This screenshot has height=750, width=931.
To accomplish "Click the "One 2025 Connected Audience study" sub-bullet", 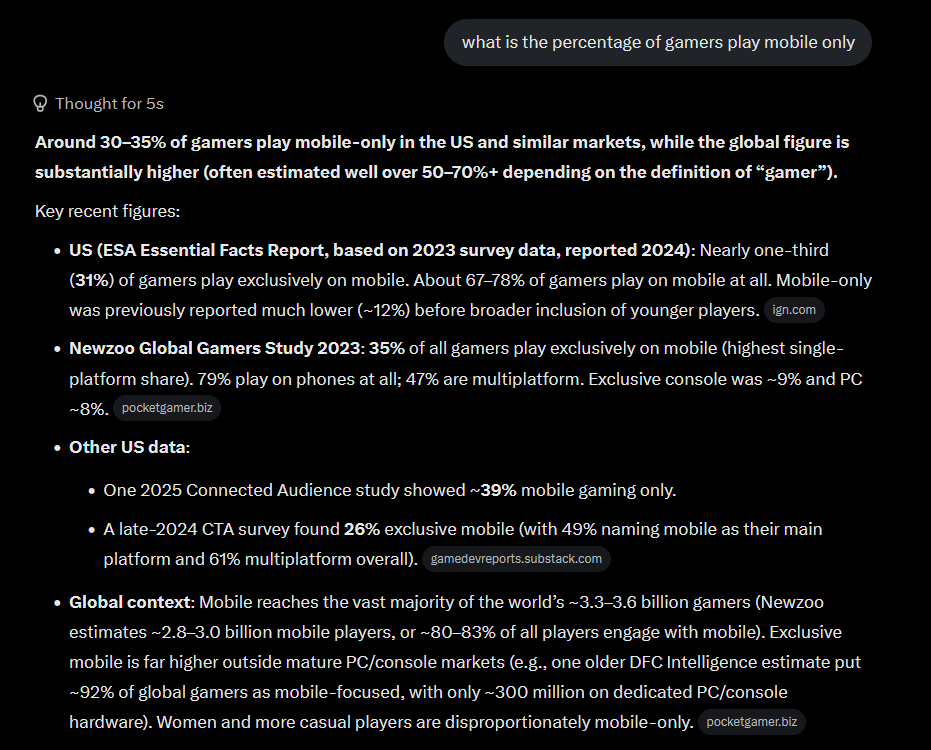I will click(x=390, y=490).
